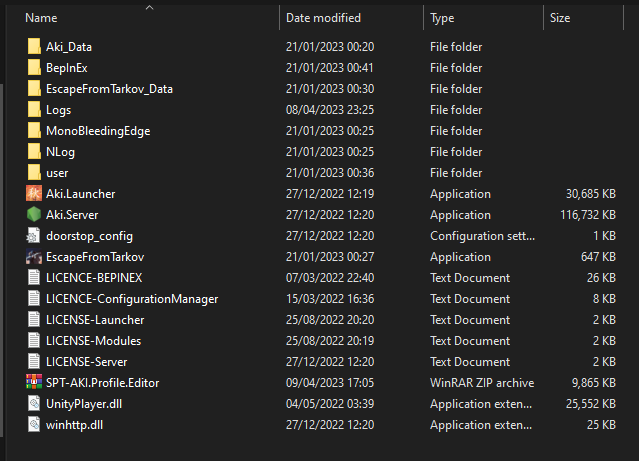This screenshot has height=461, width=639.
Task: Select the winhttp.dll file icon
Action: tap(34, 425)
